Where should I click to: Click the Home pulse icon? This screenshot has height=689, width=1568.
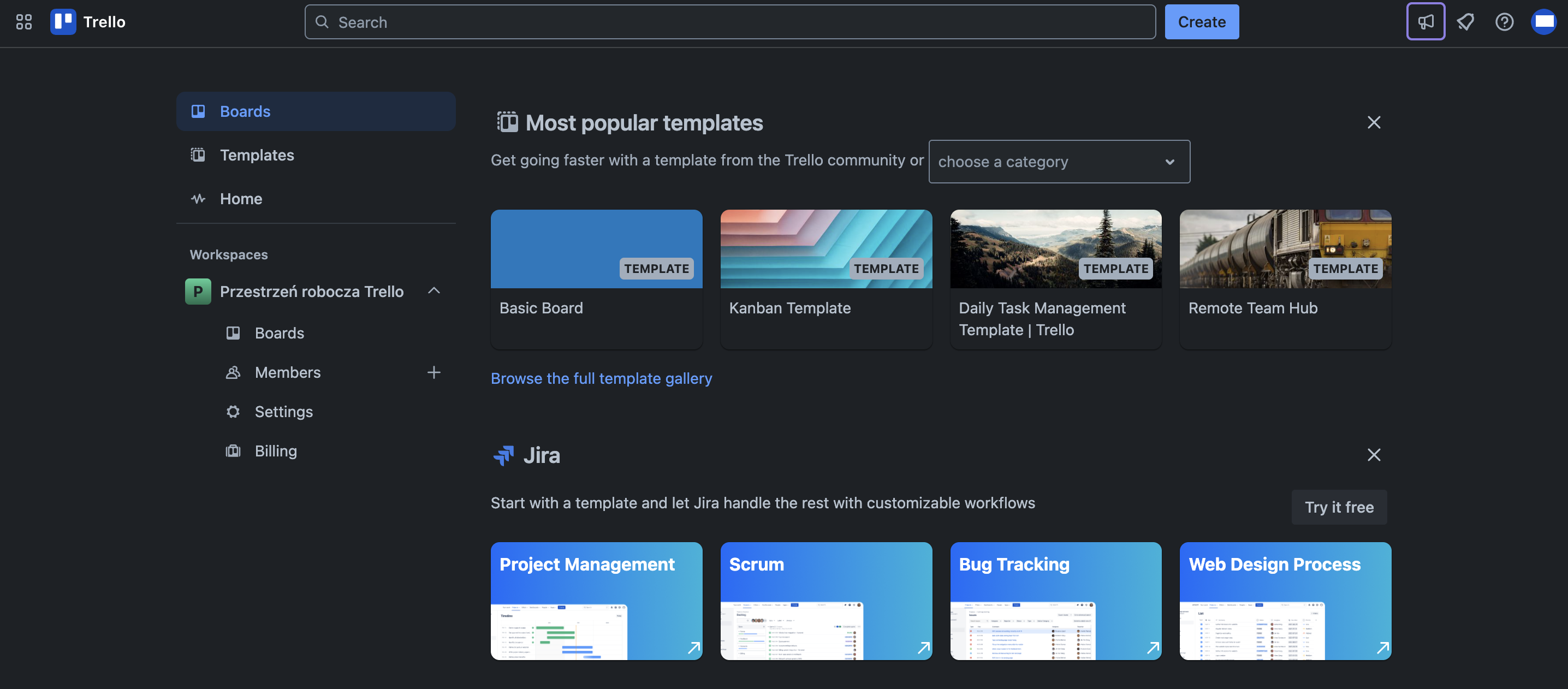[x=198, y=199]
